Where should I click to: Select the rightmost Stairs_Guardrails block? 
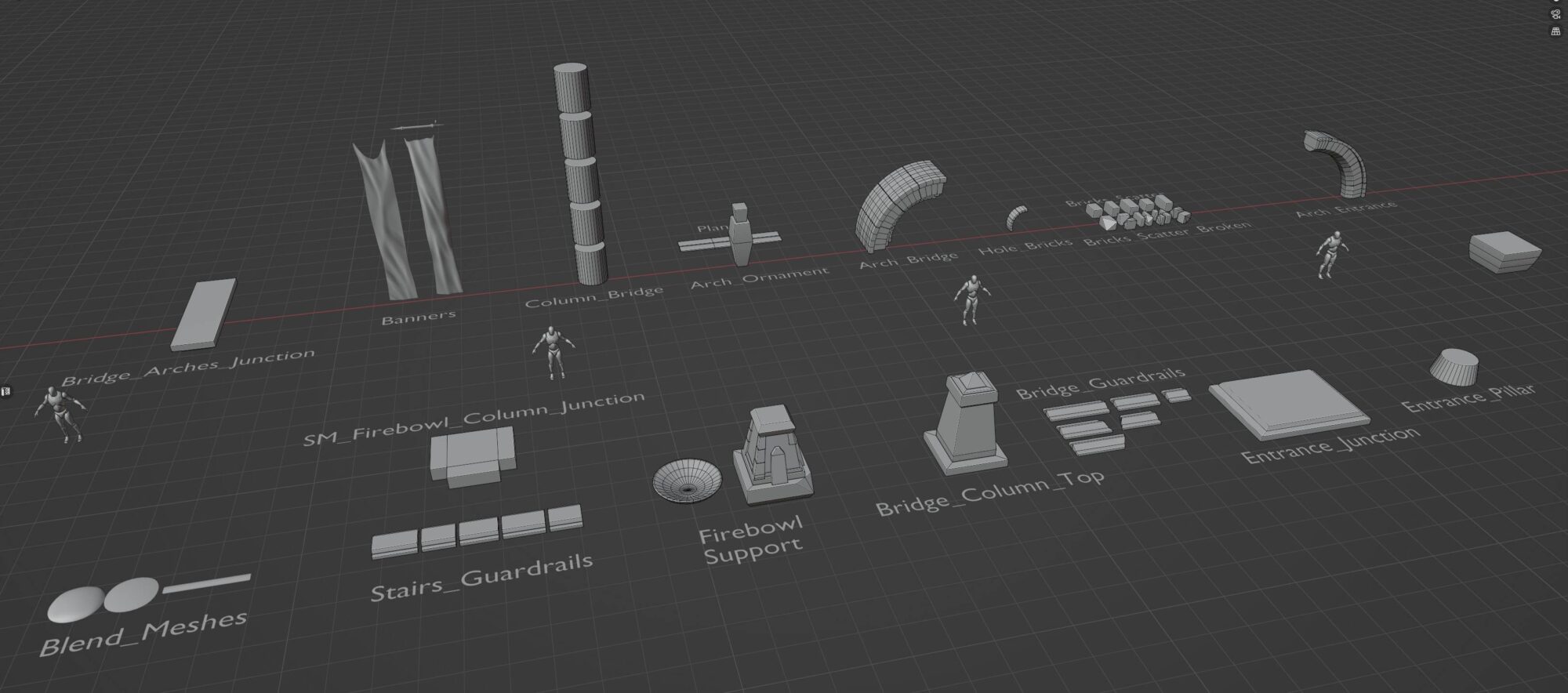click(564, 518)
